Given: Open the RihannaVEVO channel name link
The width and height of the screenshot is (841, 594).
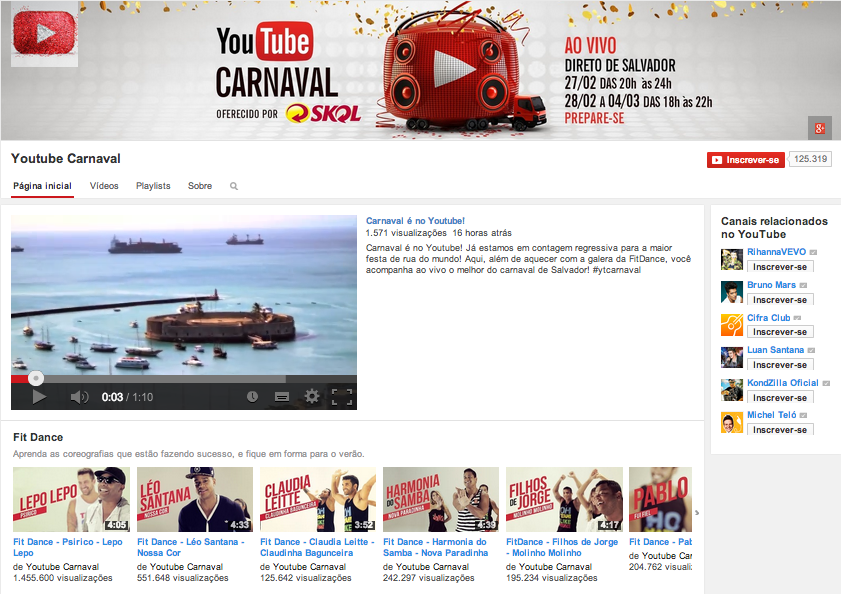Looking at the screenshot, I should click(777, 252).
